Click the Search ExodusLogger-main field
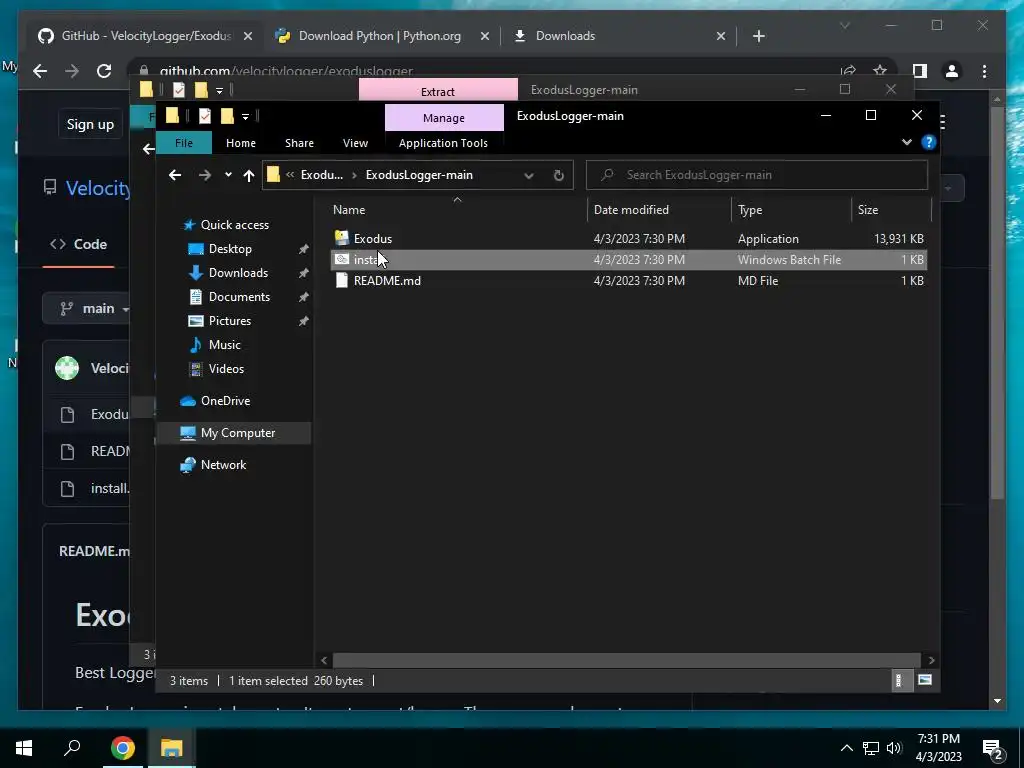Screen dimensions: 1024x768 click(757, 175)
